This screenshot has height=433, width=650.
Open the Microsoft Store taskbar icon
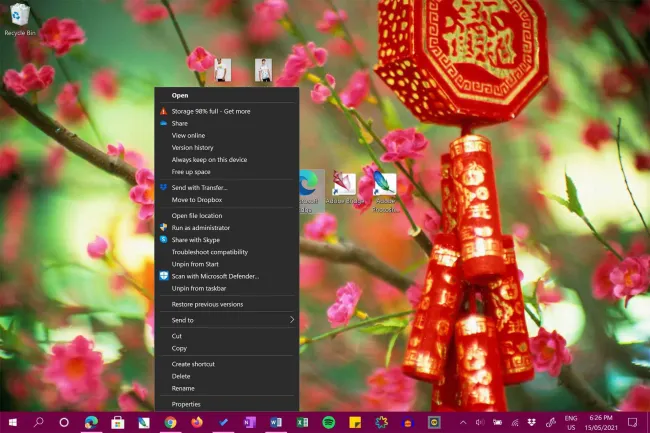coord(118,422)
